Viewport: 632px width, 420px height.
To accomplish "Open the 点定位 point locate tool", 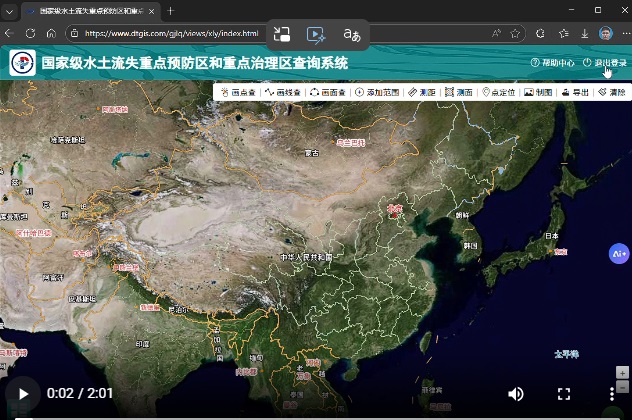I will click(x=499, y=92).
